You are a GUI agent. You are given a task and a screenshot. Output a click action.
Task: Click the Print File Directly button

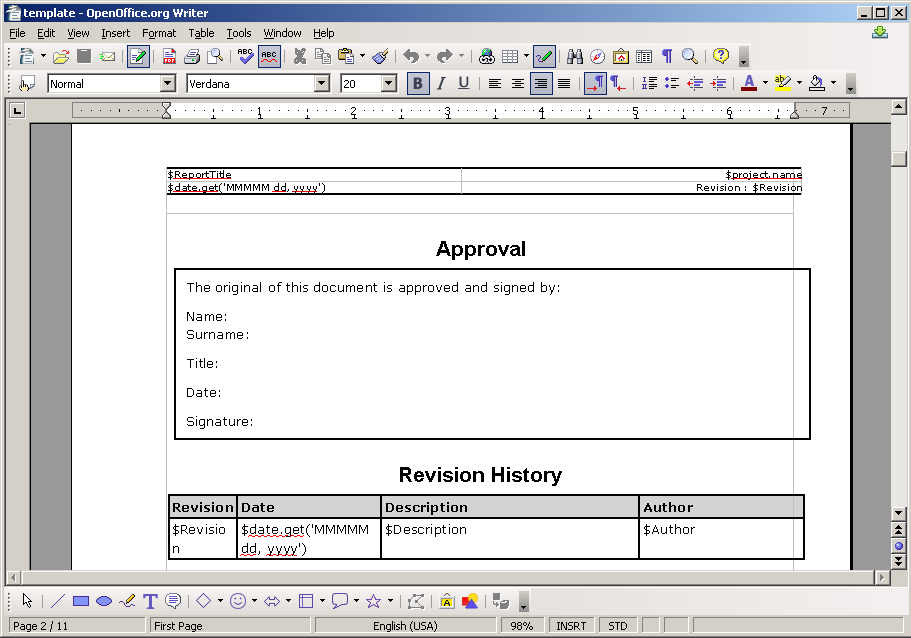[190, 56]
